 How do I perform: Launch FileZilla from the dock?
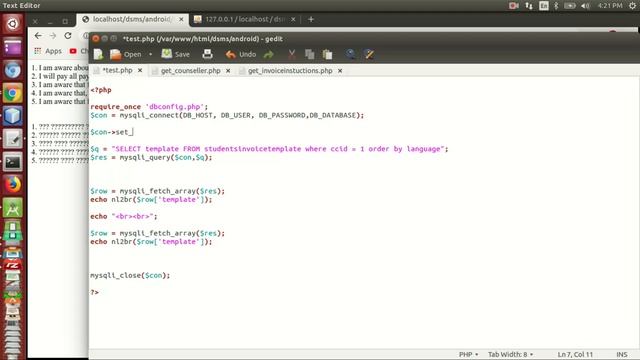coord(13,266)
